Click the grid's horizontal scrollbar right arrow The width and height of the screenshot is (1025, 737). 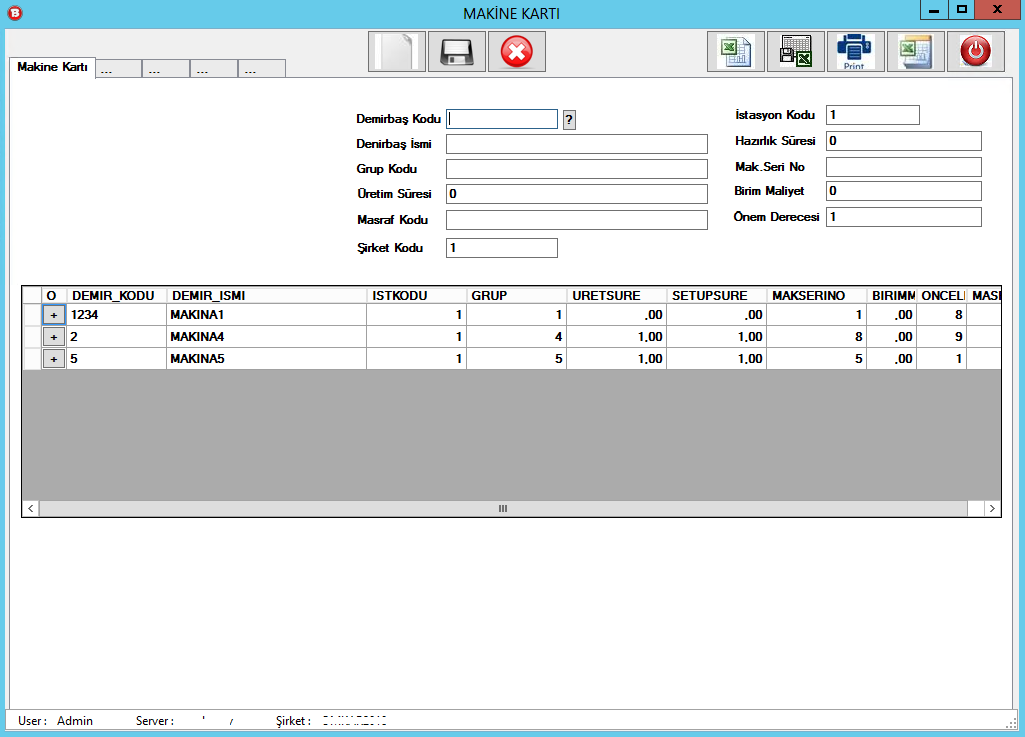click(x=991, y=509)
